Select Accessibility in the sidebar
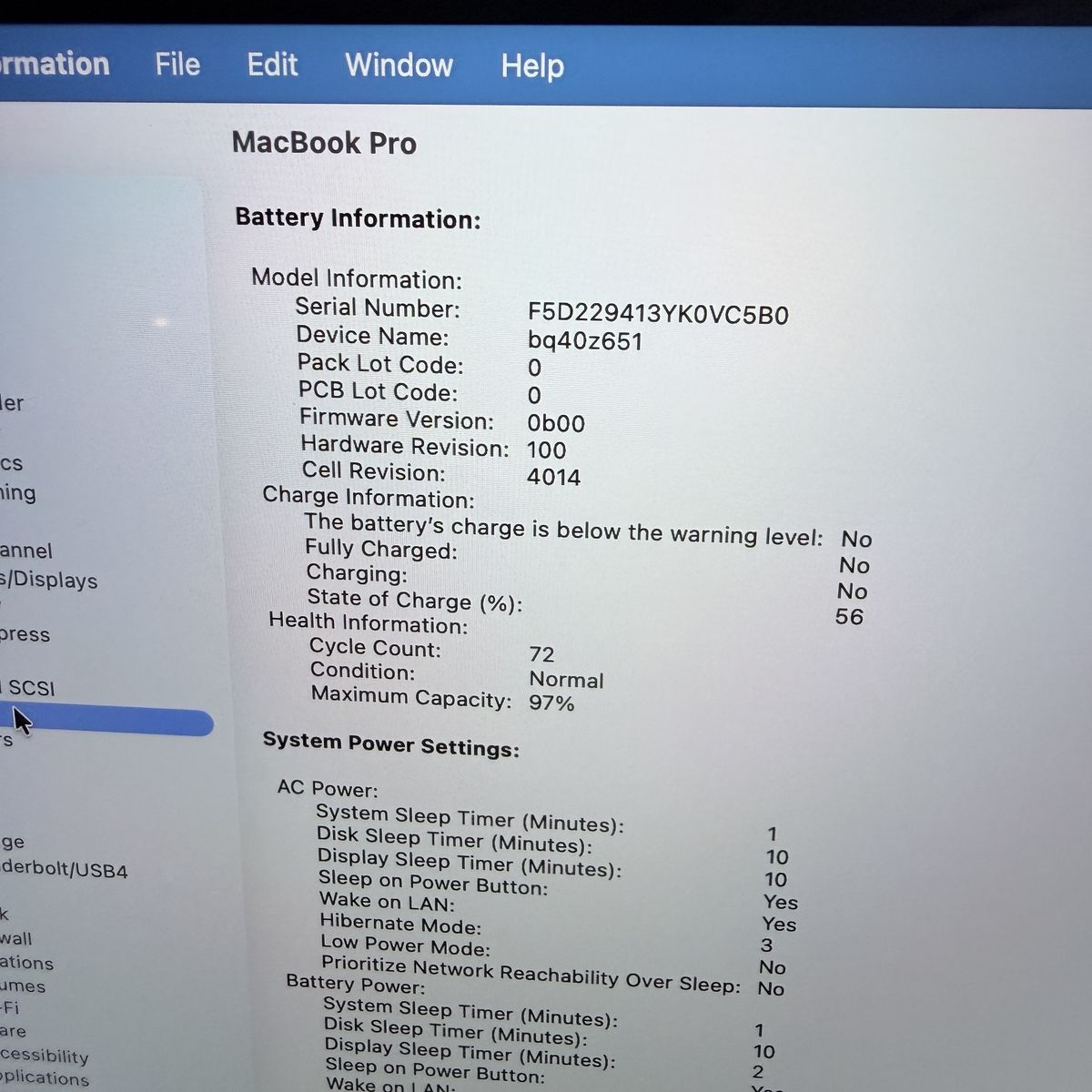The height and width of the screenshot is (1092, 1092). point(45,1056)
